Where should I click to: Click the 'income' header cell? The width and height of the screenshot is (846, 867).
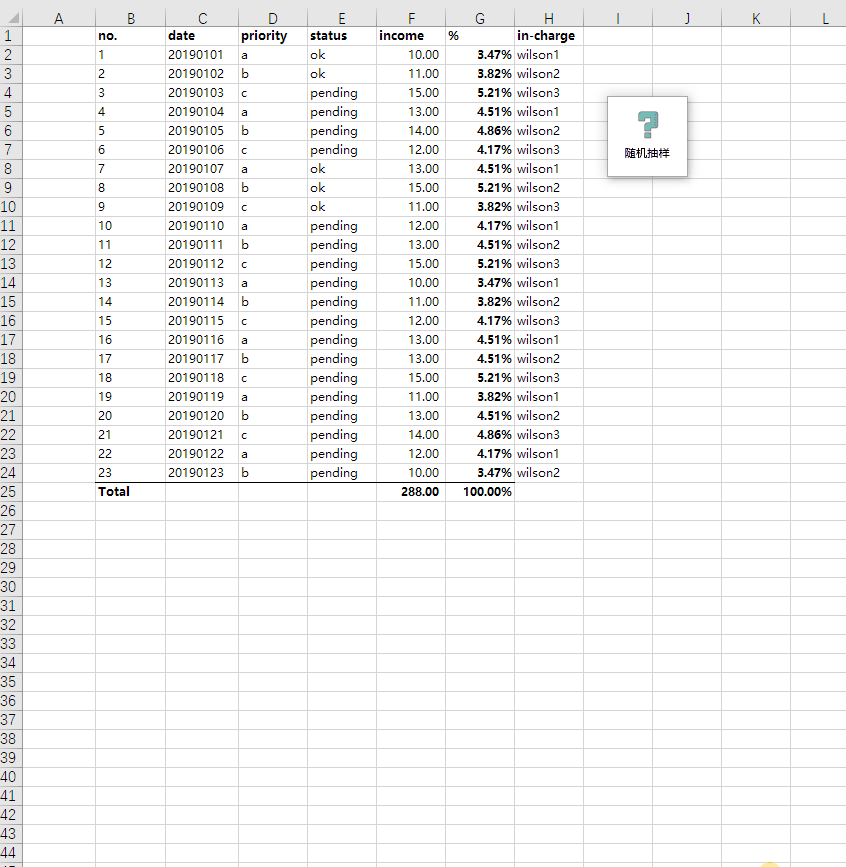(411, 36)
